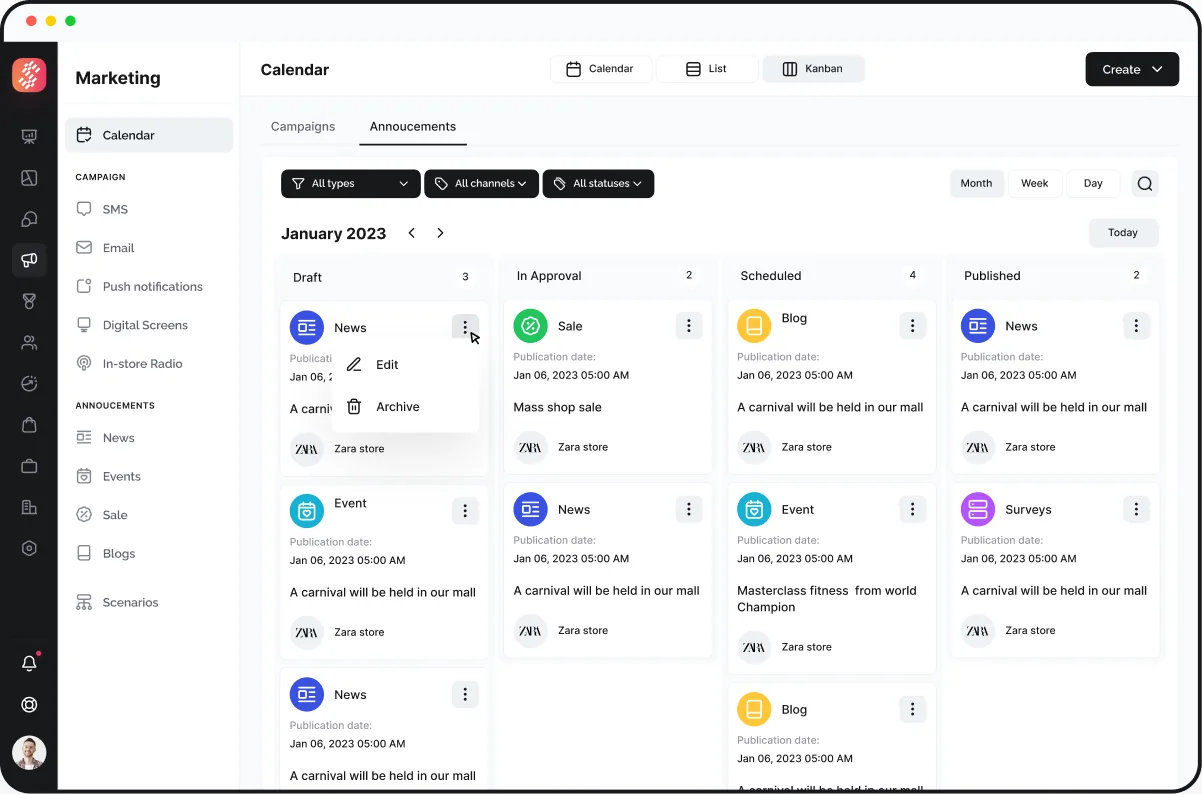Click the In Approval column header
The width and height of the screenshot is (1202, 794).
[x=549, y=275]
